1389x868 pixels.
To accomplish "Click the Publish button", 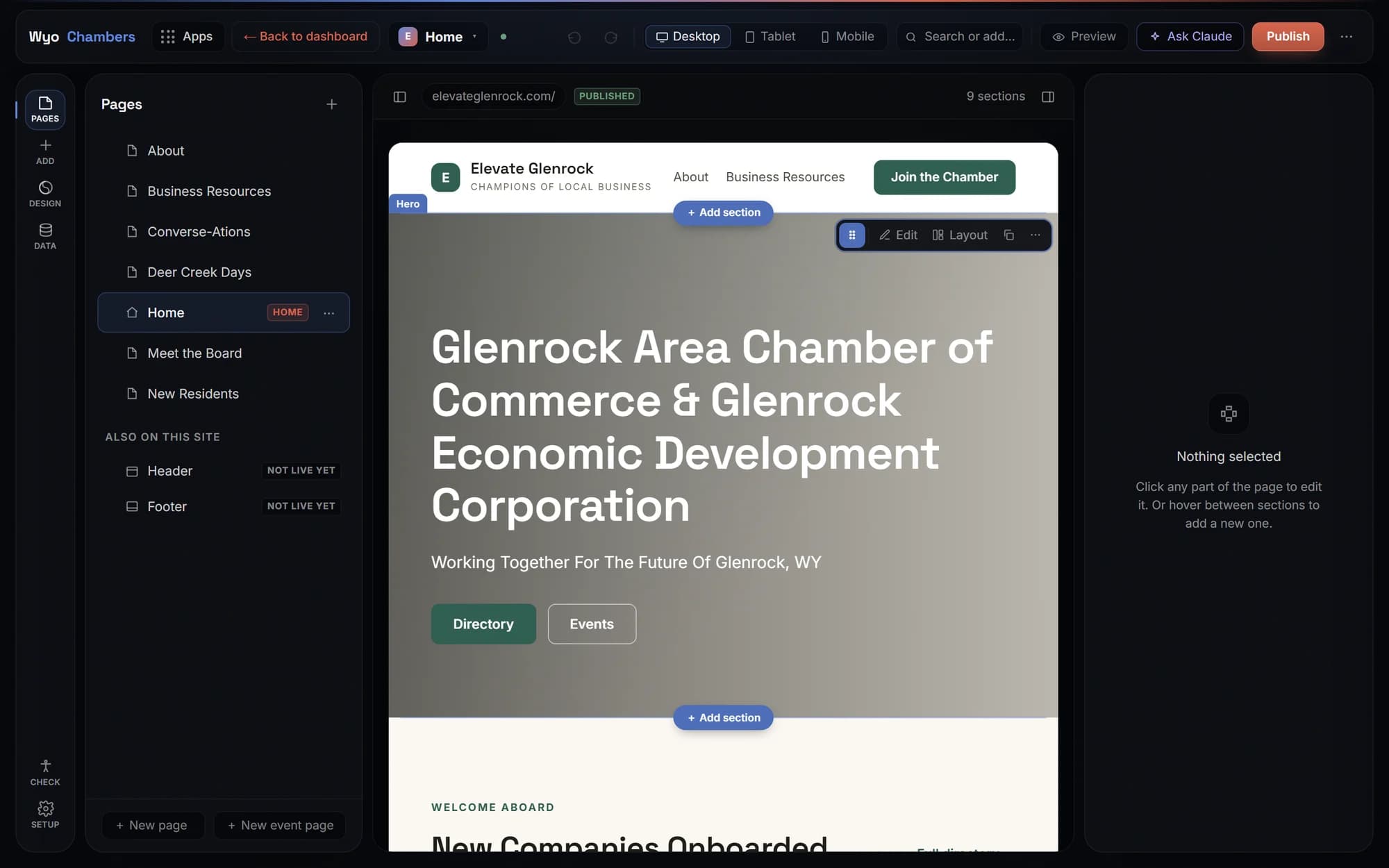I will click(x=1288, y=37).
